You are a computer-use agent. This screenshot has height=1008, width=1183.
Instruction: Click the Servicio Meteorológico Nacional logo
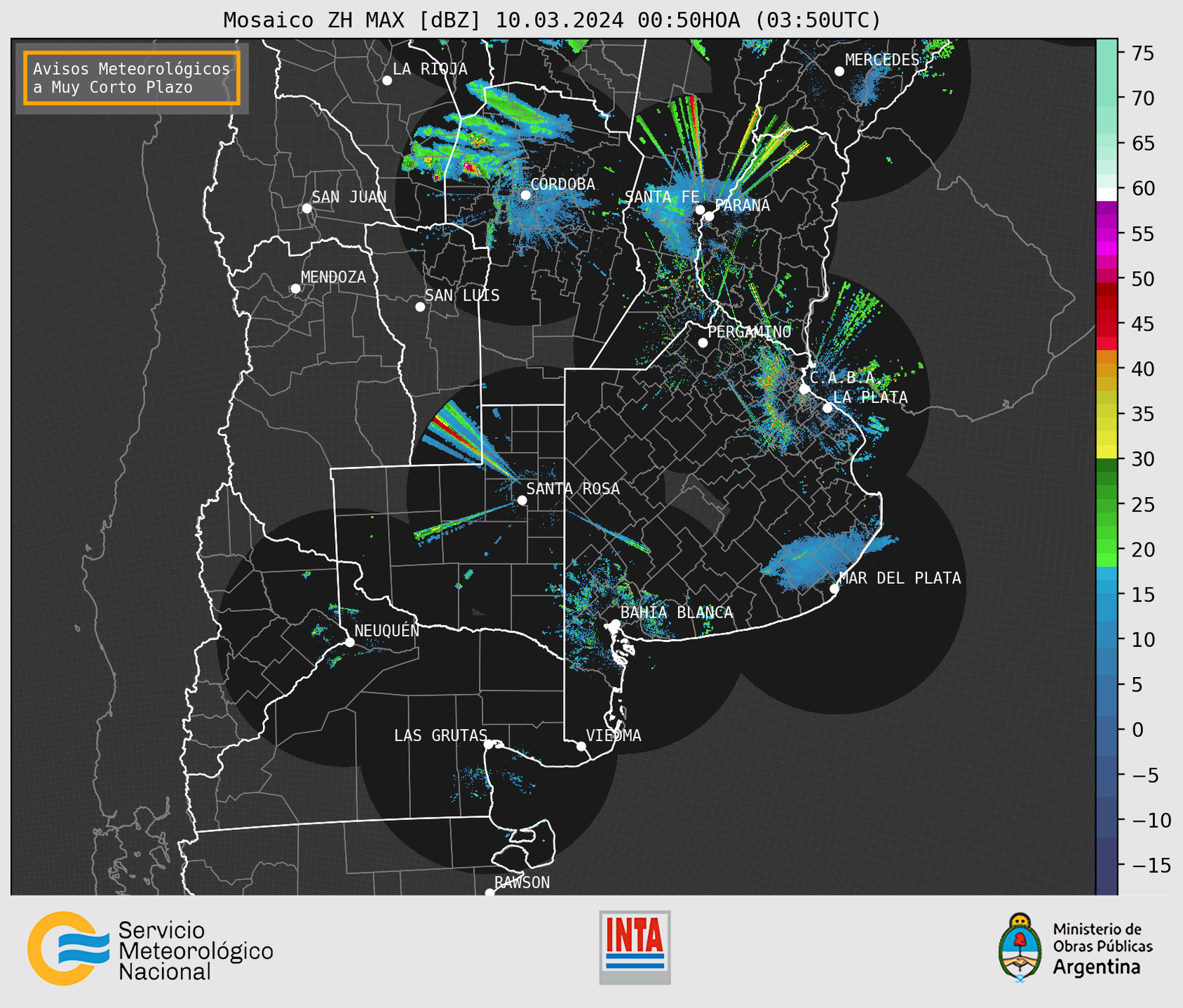click(x=150, y=948)
